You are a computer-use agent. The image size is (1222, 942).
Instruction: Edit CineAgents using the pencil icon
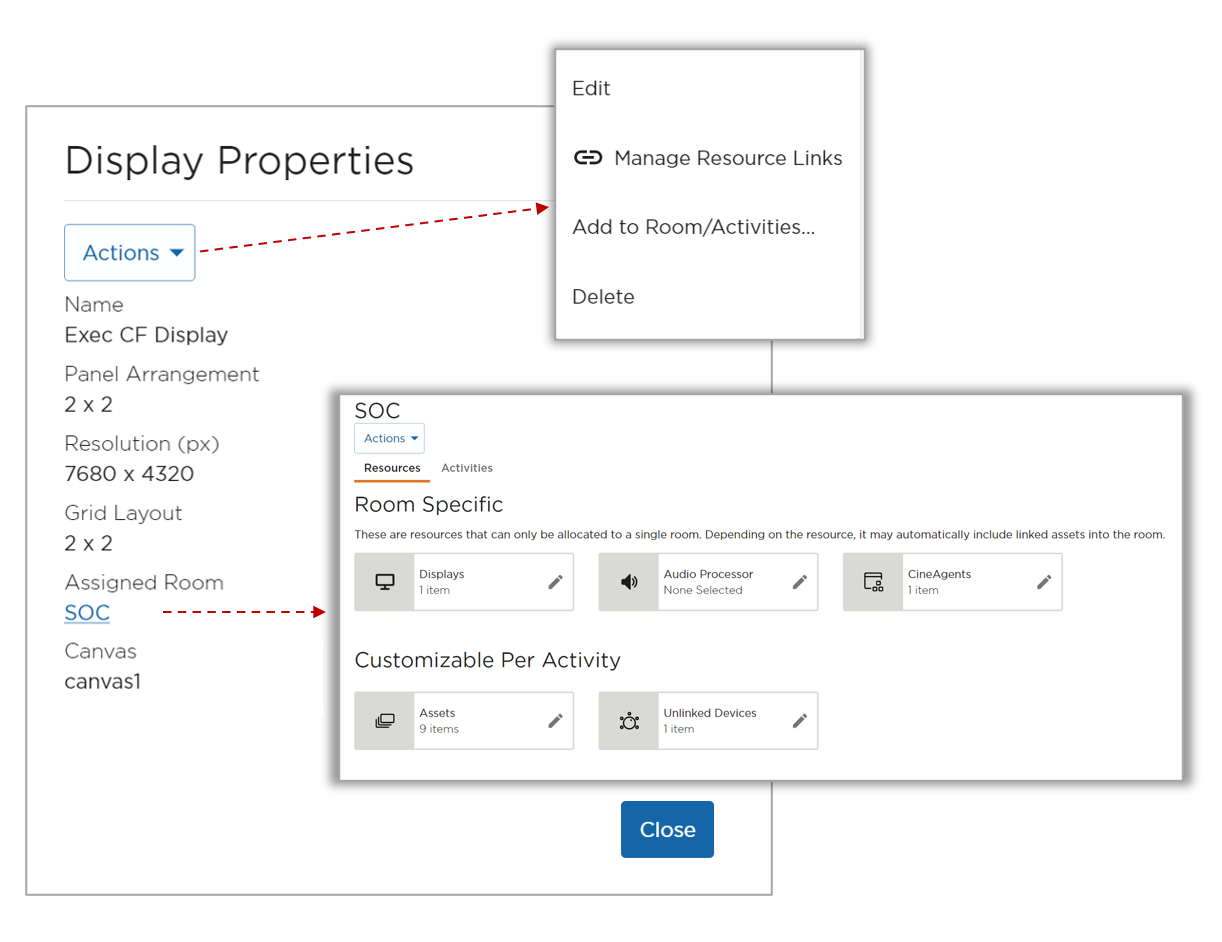point(1044,581)
